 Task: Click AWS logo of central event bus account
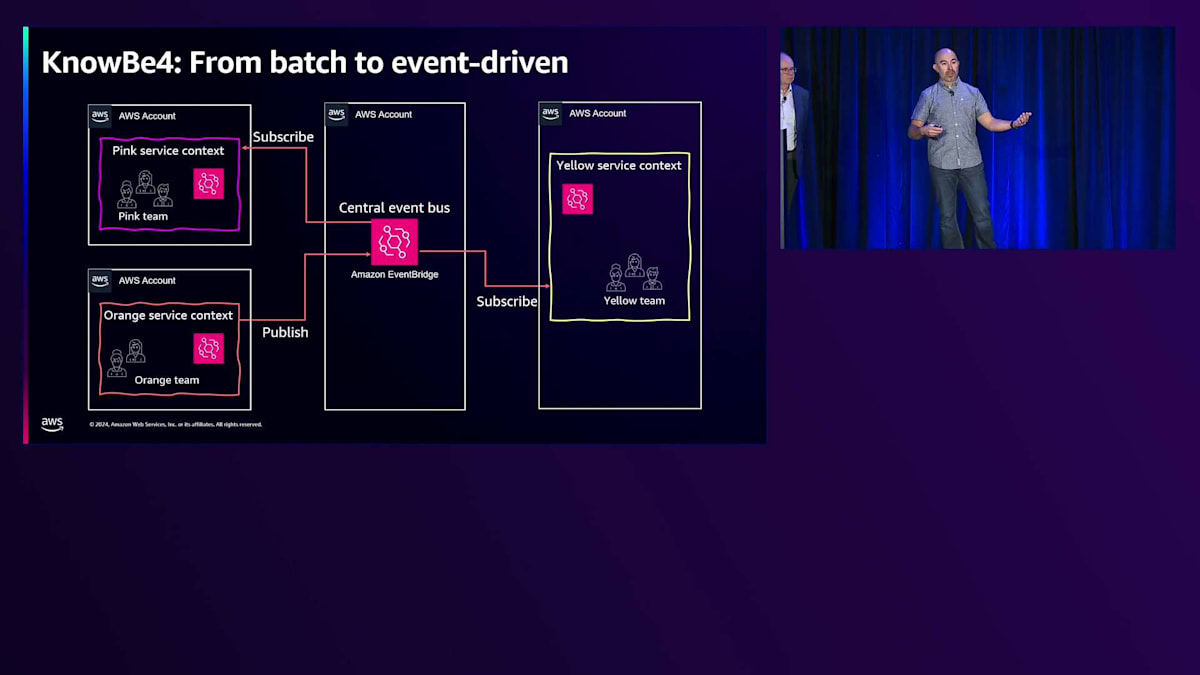337,114
